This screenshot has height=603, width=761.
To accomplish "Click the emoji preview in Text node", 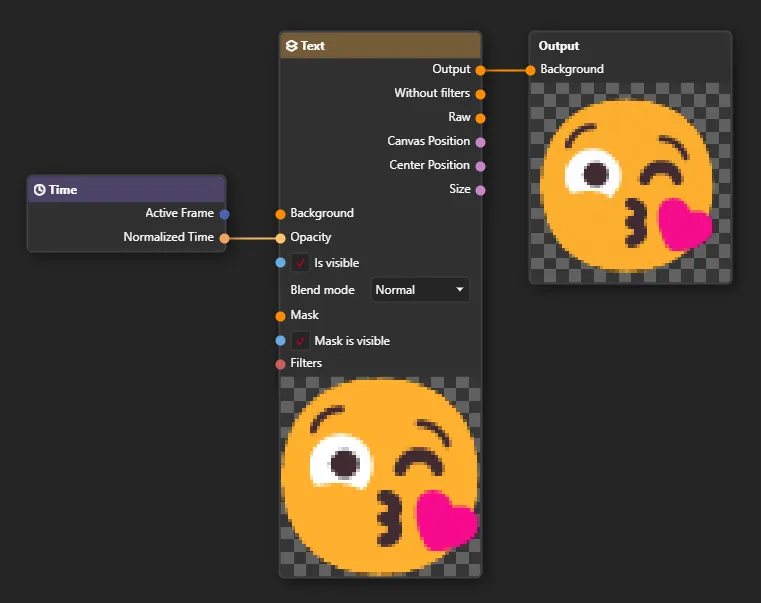I will pos(380,477).
